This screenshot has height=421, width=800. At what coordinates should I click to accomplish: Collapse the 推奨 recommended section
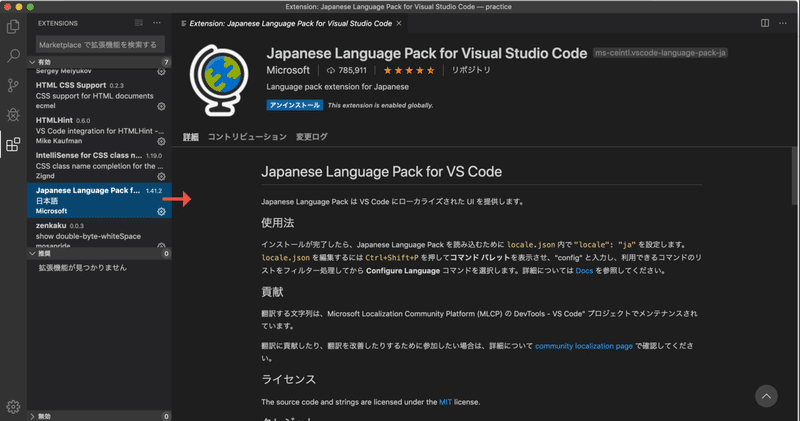tap(99, 254)
